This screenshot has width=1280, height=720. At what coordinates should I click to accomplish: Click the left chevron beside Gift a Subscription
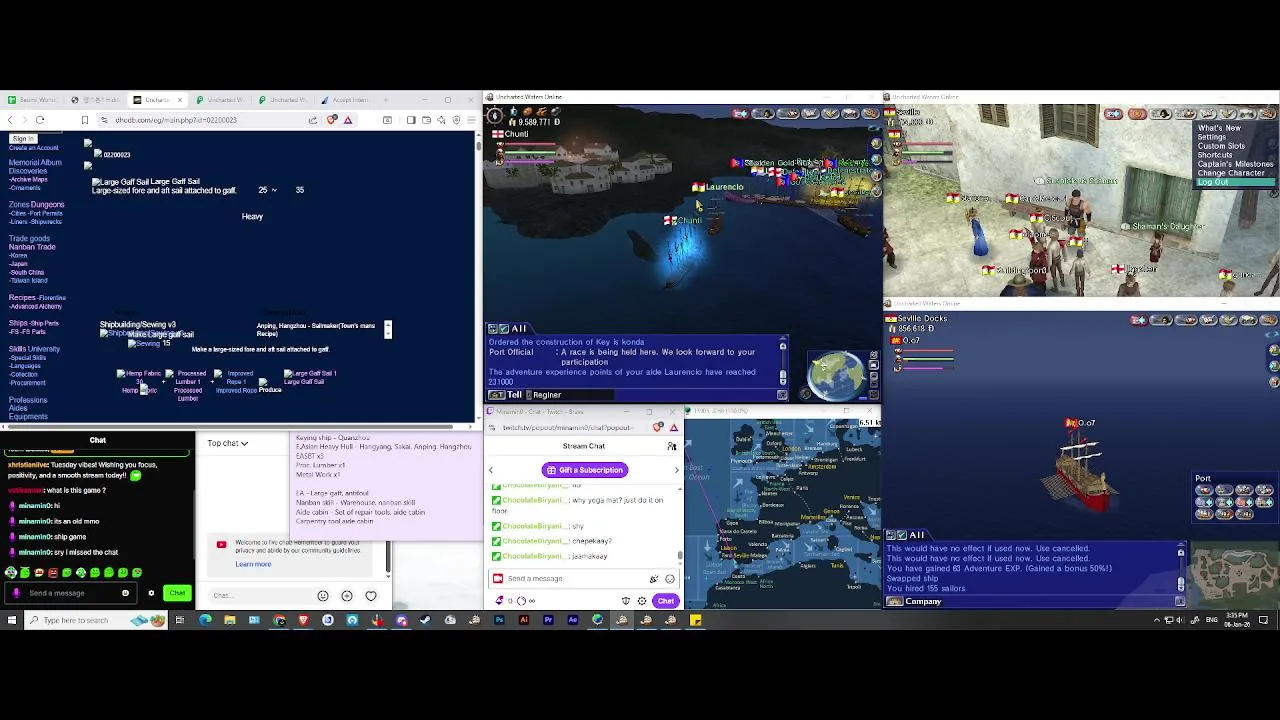click(x=491, y=470)
